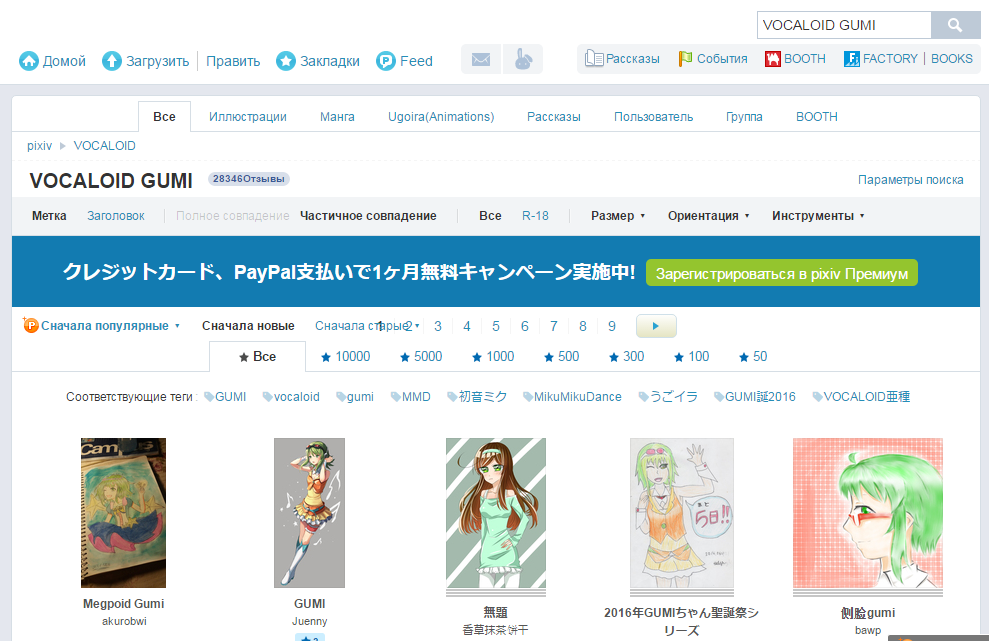Switch to Пользователь tab
The width and height of the screenshot is (989, 641).
(x=653, y=117)
